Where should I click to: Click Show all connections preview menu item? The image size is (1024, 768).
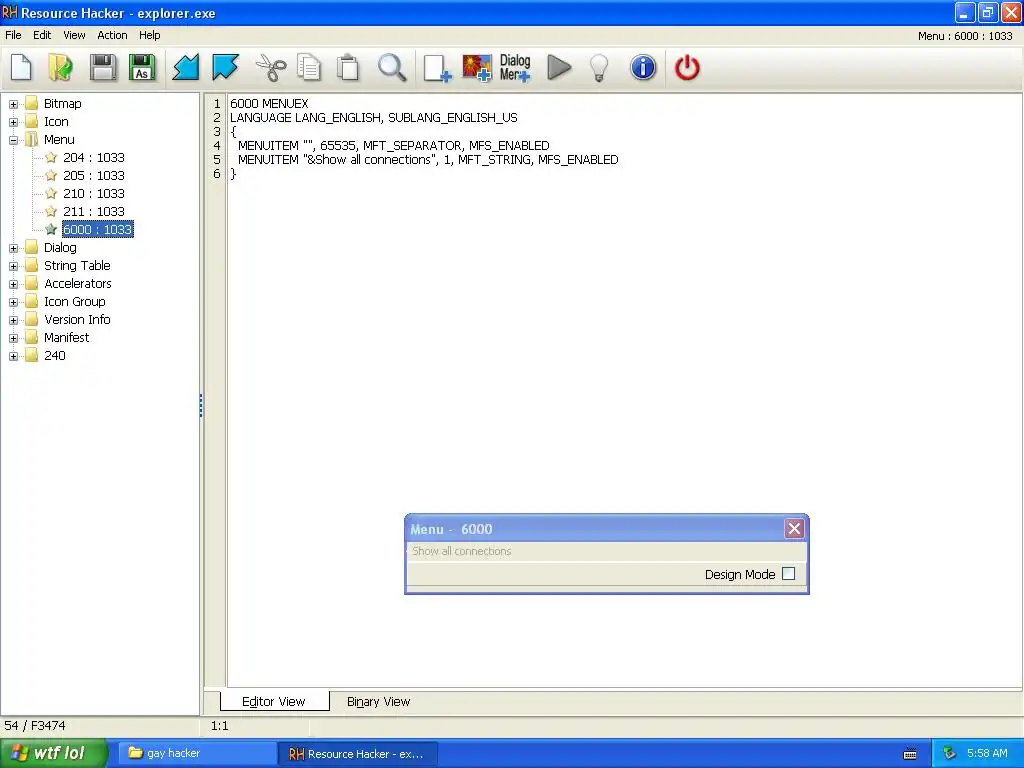click(462, 551)
